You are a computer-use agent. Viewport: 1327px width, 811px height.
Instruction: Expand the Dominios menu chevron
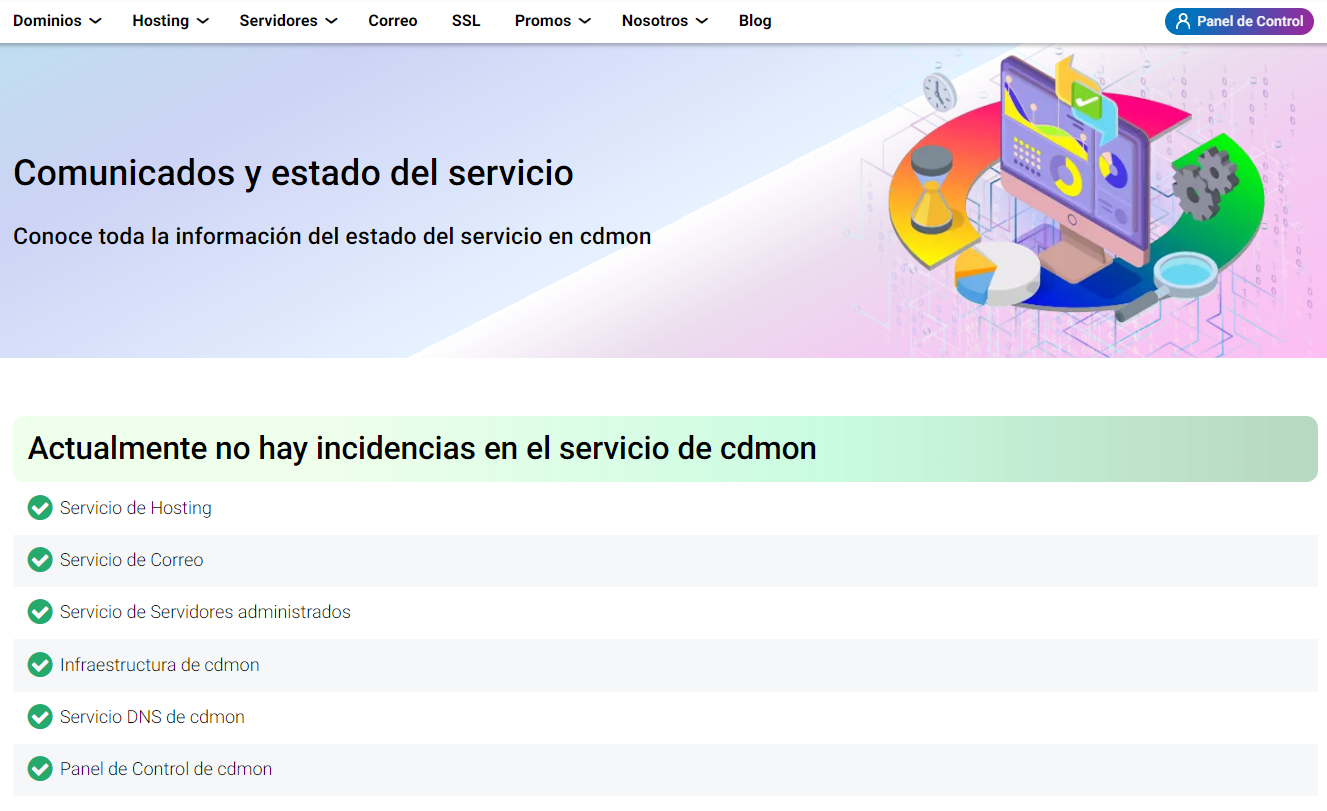[x=95, y=21]
